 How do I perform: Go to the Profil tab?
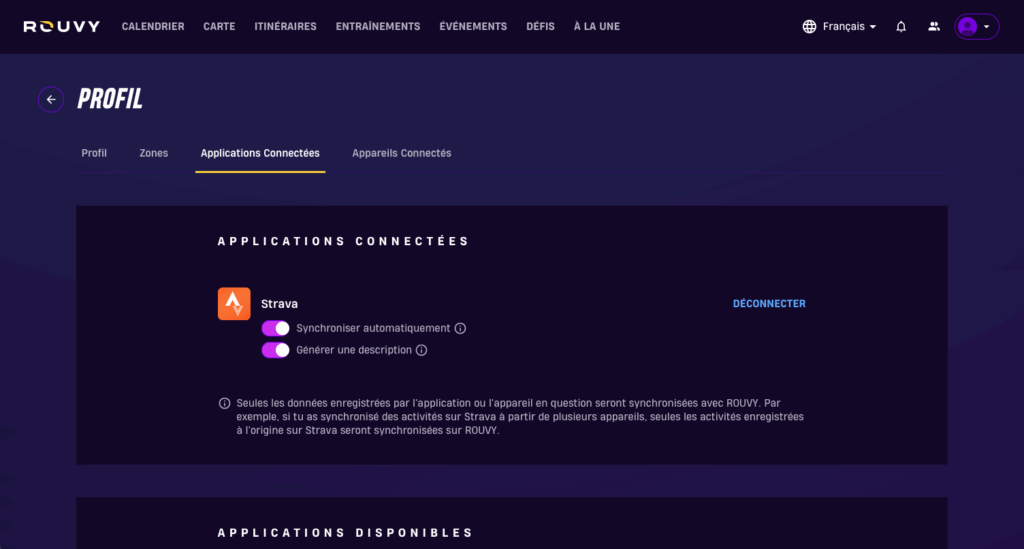point(94,153)
